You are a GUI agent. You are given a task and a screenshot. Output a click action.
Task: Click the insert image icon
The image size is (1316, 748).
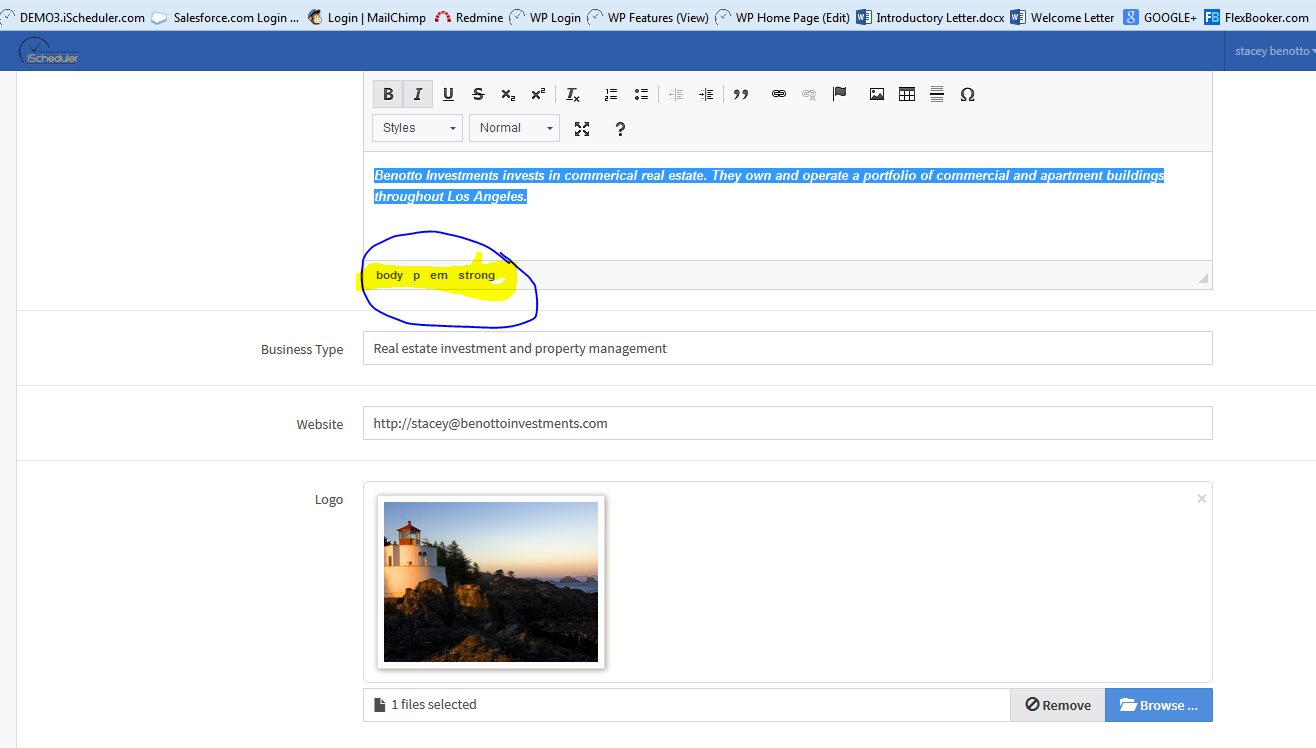pyautogui.click(x=877, y=94)
